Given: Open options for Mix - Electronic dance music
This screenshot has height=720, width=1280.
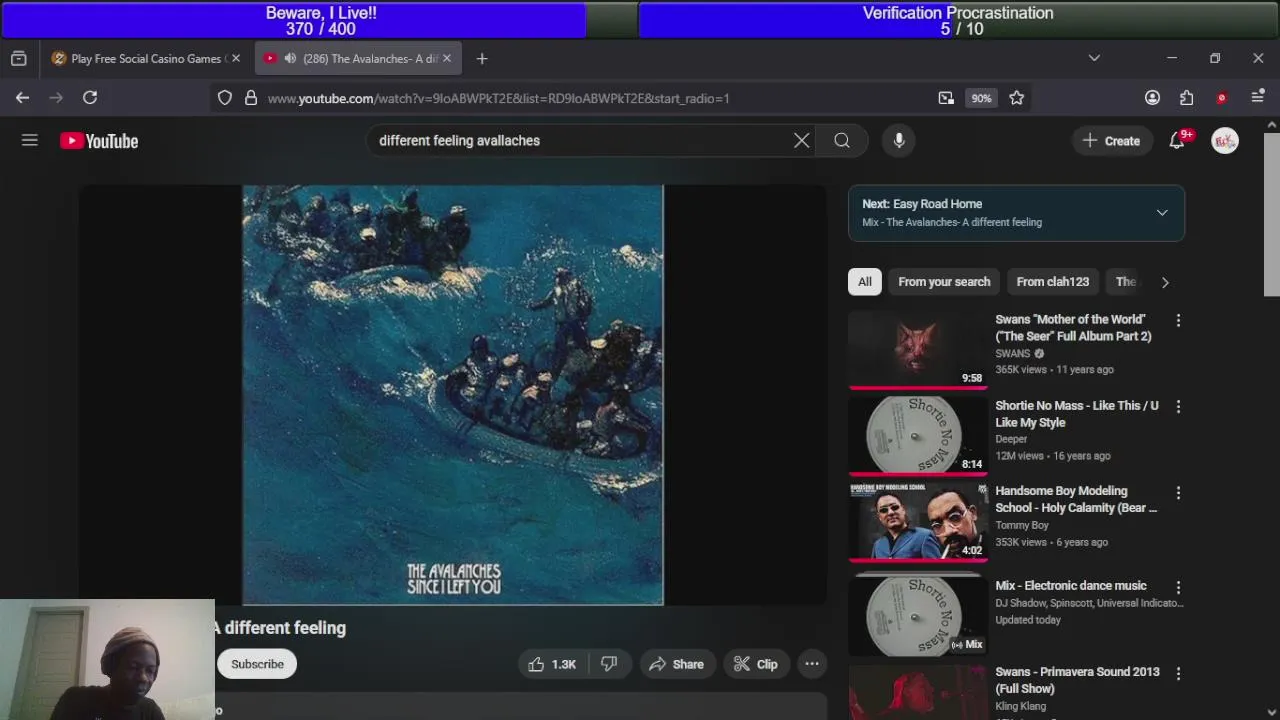Looking at the screenshot, I should (1178, 587).
